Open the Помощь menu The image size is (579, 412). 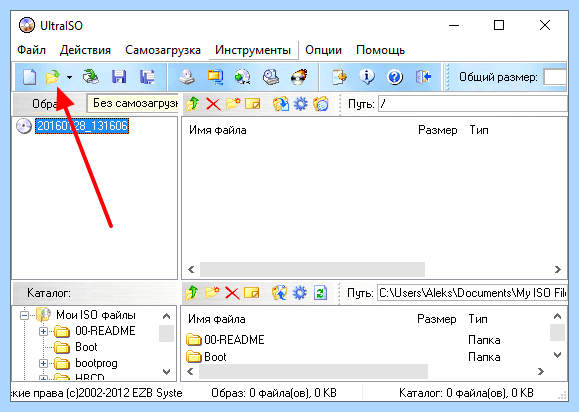(380, 50)
